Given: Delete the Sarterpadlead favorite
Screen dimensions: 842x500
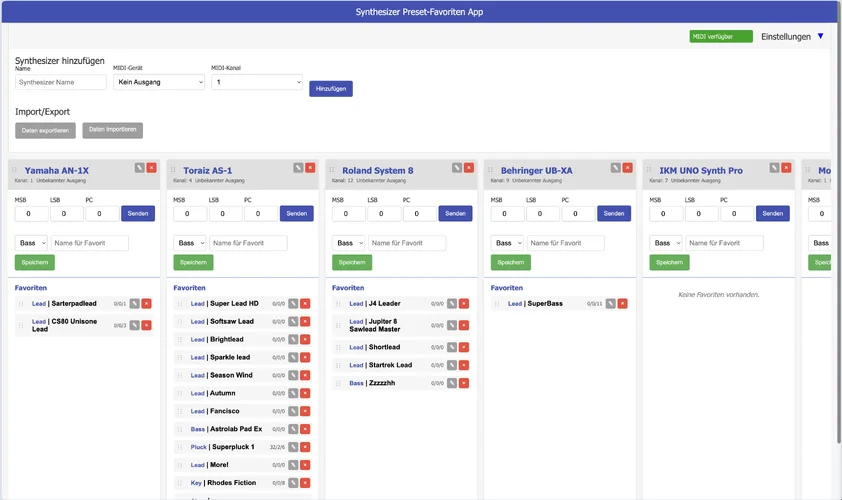Looking at the screenshot, I should click(147, 303).
